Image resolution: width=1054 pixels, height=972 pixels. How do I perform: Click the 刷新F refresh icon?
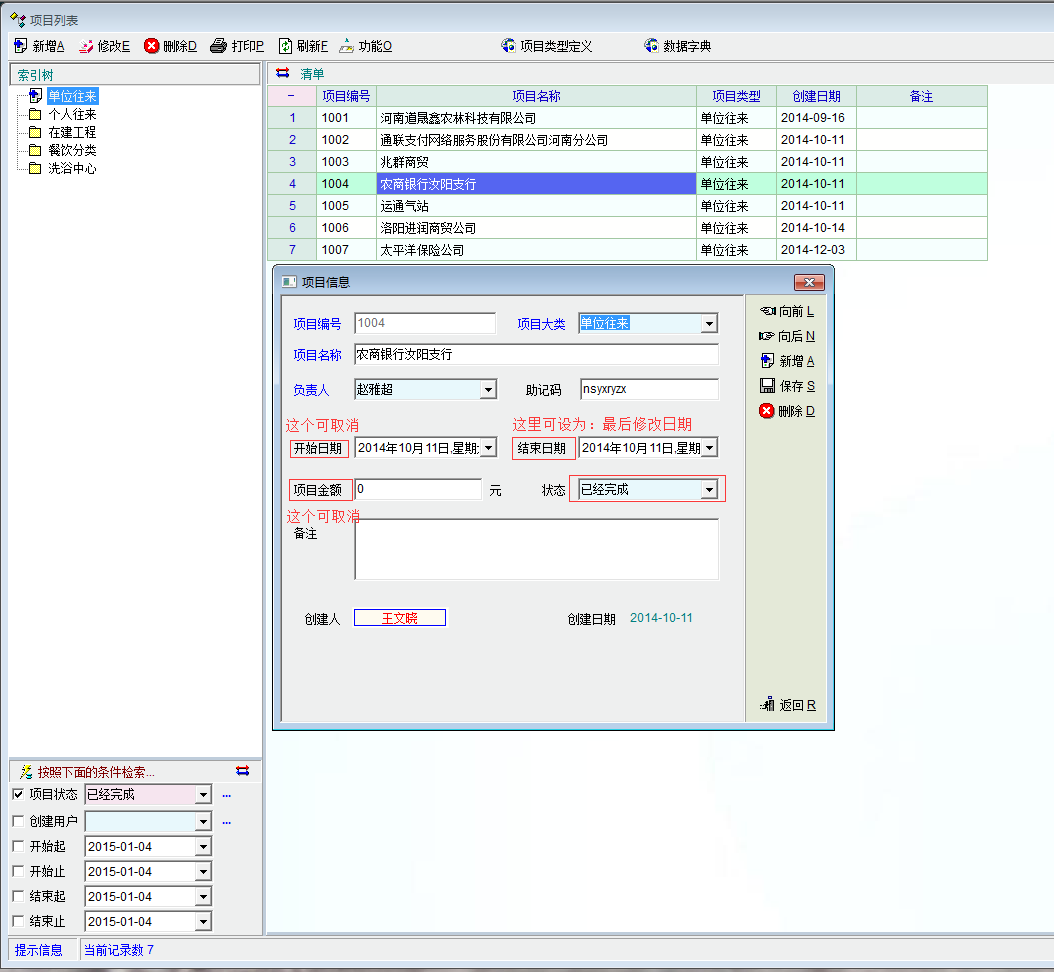pos(285,46)
